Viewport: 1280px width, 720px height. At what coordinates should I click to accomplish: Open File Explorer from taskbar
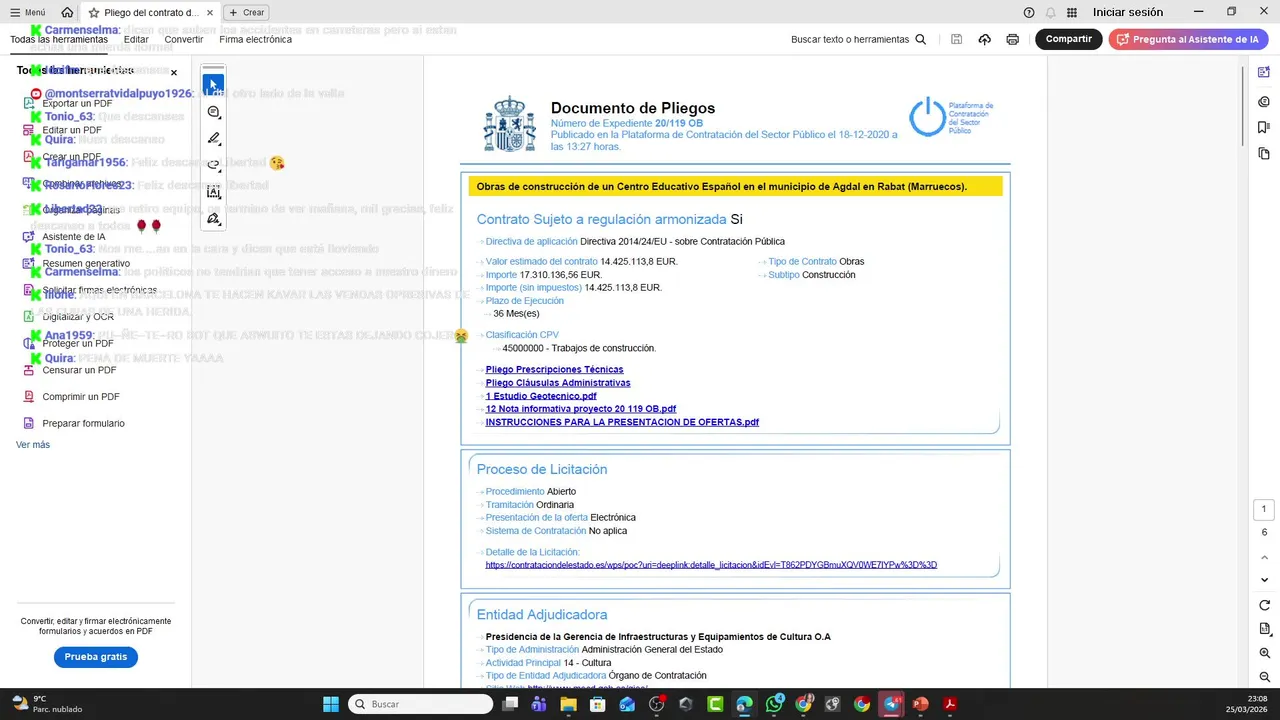coord(568,704)
